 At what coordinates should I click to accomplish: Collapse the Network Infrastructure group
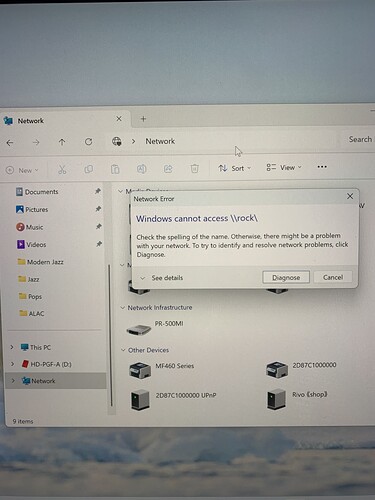[x=123, y=307]
